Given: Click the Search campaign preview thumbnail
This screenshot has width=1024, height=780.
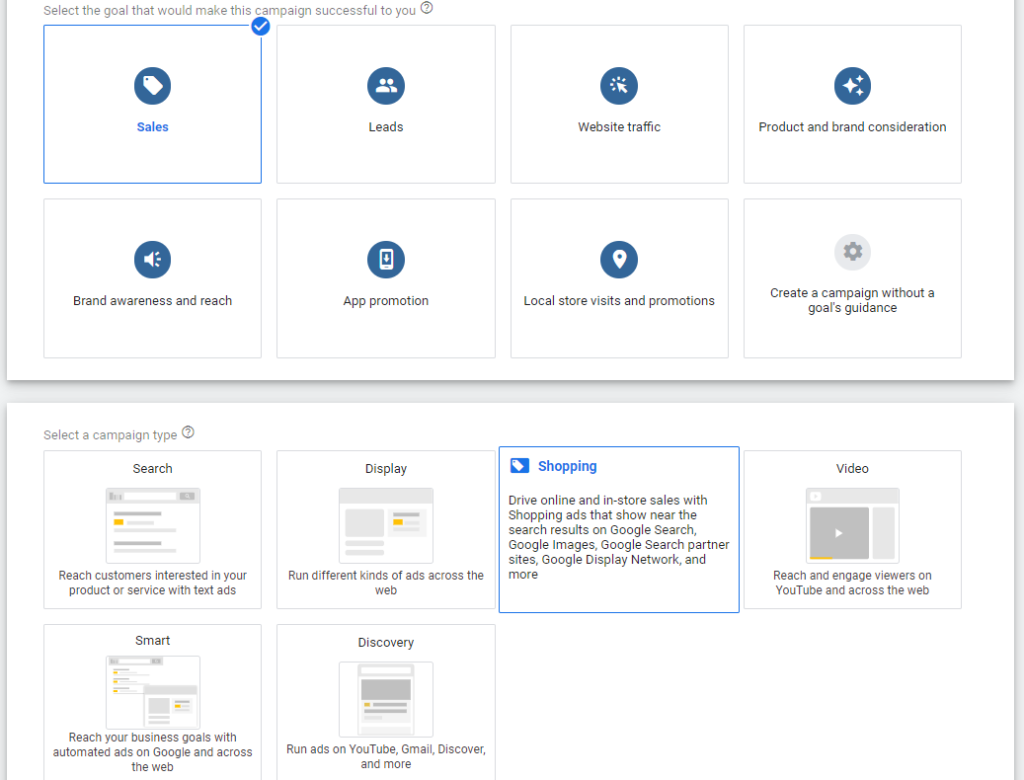Looking at the screenshot, I should 152,525.
